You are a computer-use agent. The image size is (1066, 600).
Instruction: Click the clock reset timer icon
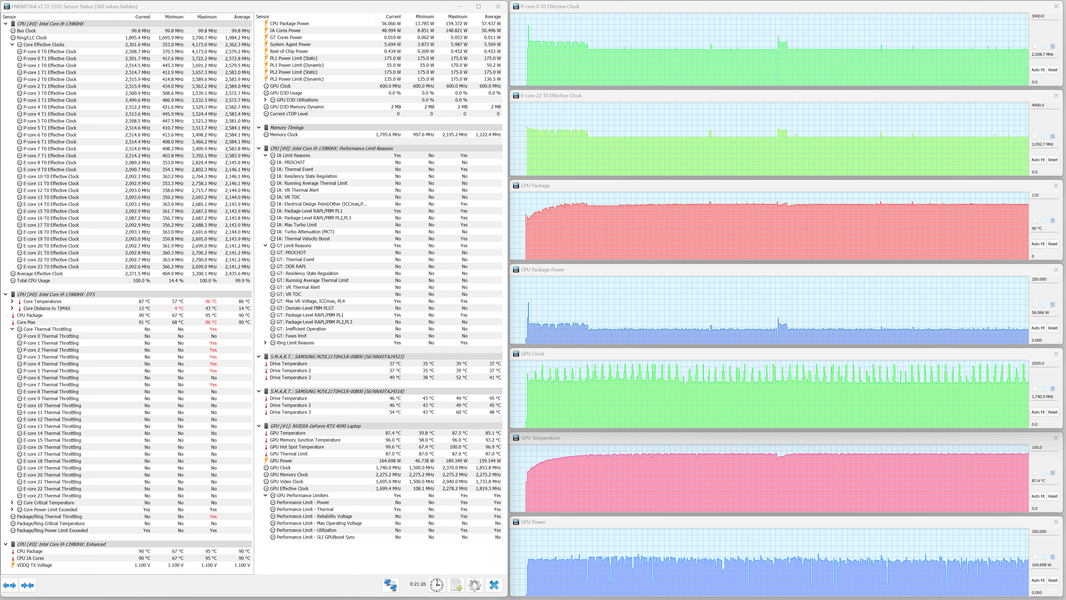(x=436, y=585)
